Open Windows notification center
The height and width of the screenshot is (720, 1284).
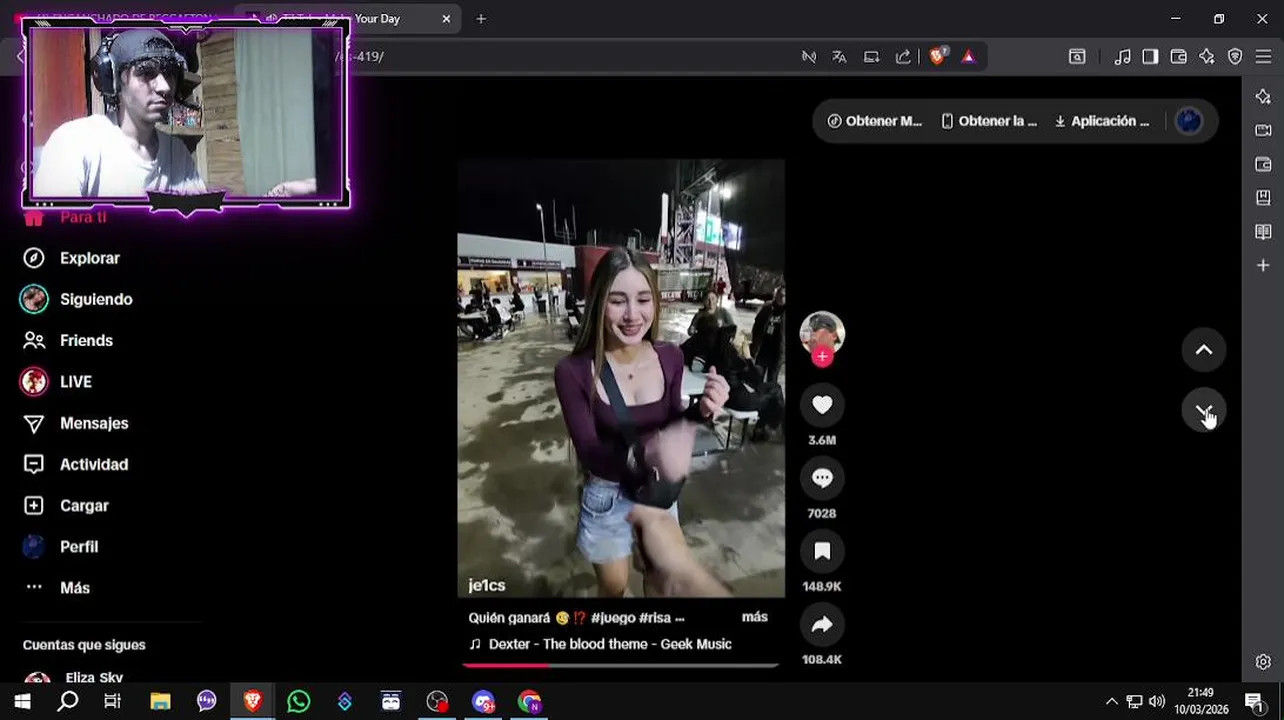tap(1254, 702)
